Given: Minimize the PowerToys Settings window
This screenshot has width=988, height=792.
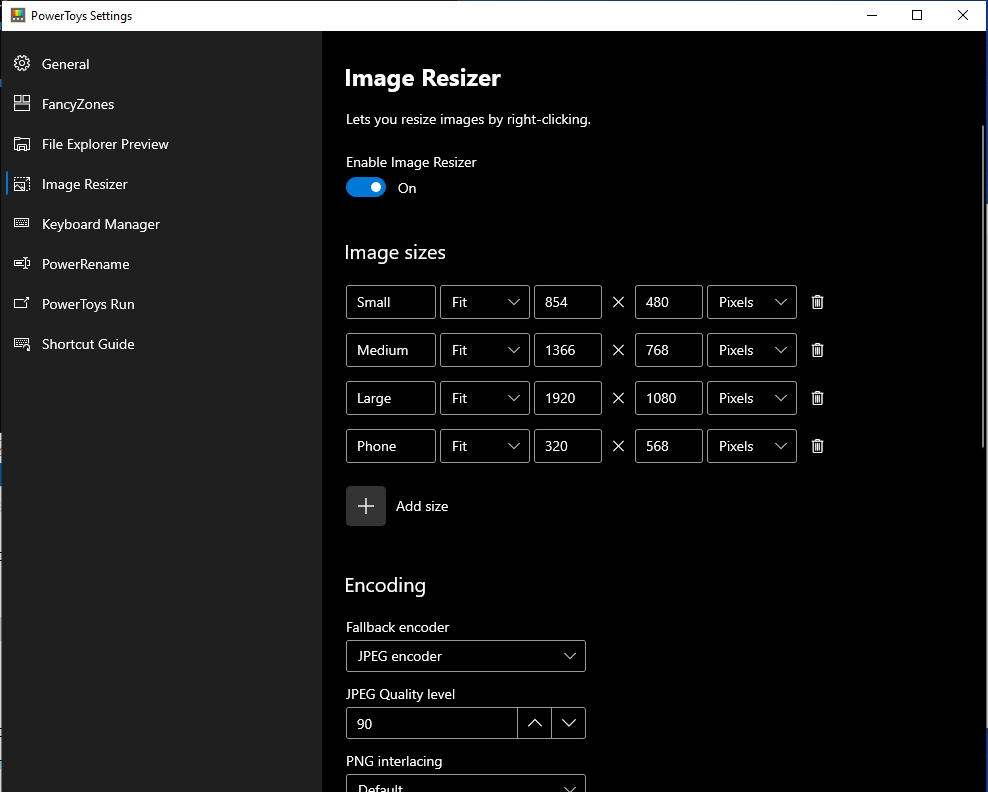Looking at the screenshot, I should point(872,15).
